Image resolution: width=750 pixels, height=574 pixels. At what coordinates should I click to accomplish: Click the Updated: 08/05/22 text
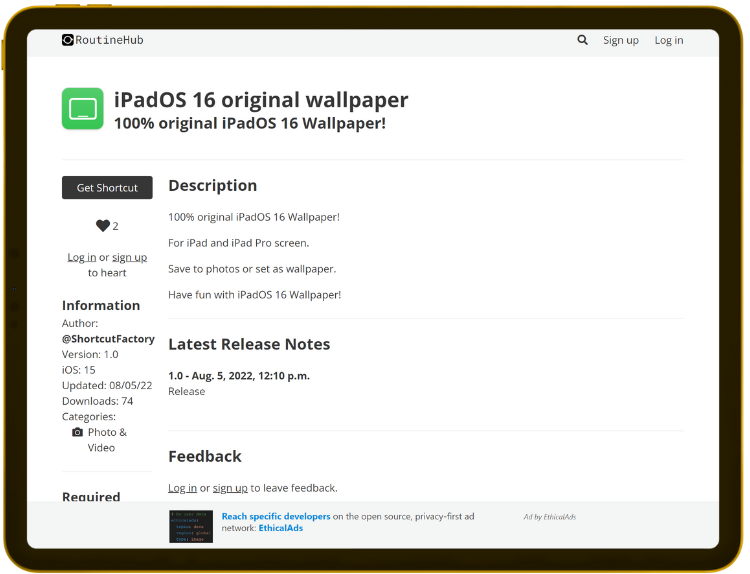[x=107, y=386]
